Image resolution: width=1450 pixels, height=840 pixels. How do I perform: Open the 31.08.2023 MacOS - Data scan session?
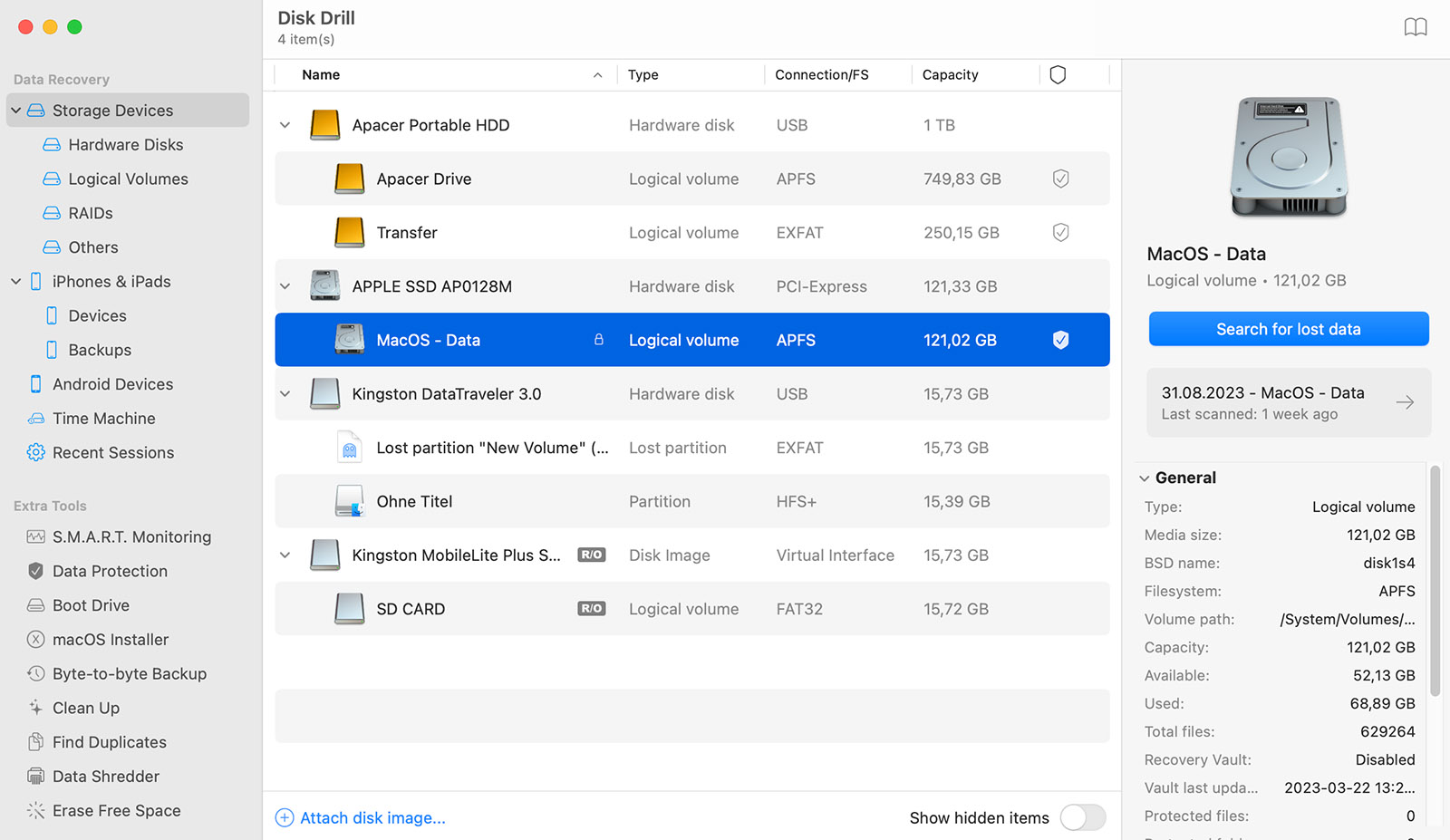[1288, 402]
